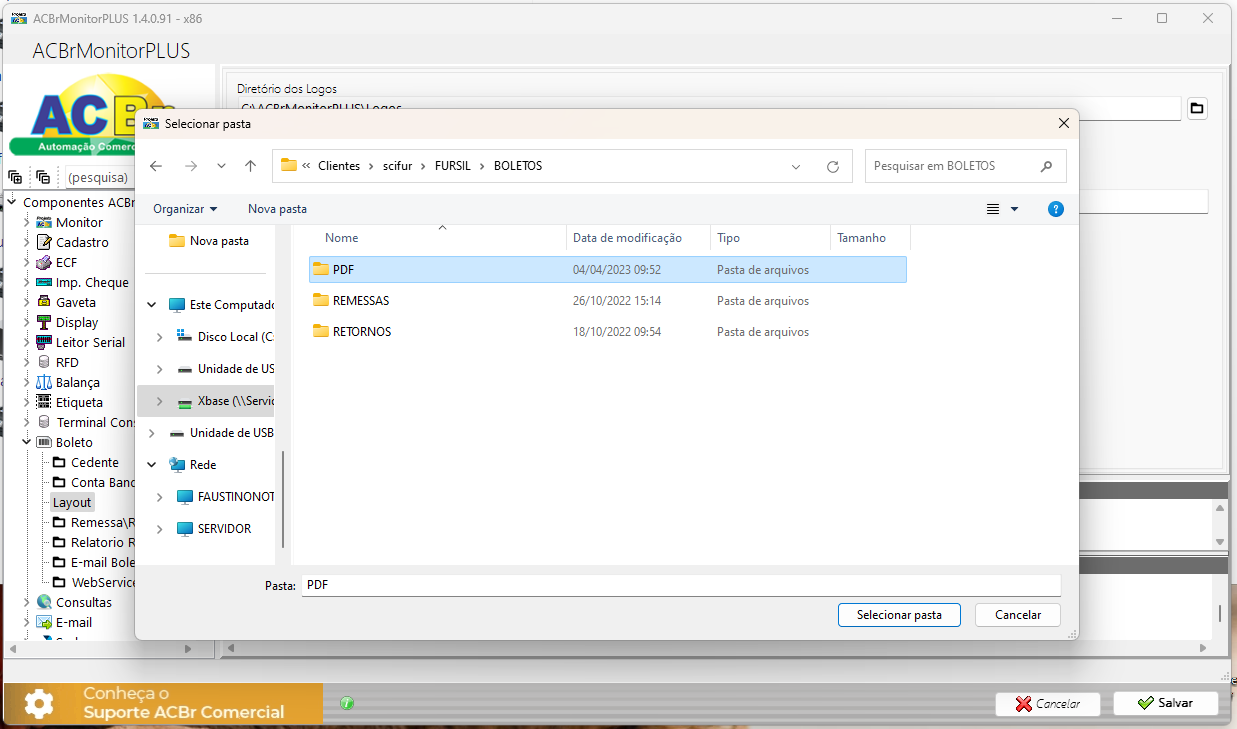
Task: Expand the Monitor tree node
Action: coord(27,222)
